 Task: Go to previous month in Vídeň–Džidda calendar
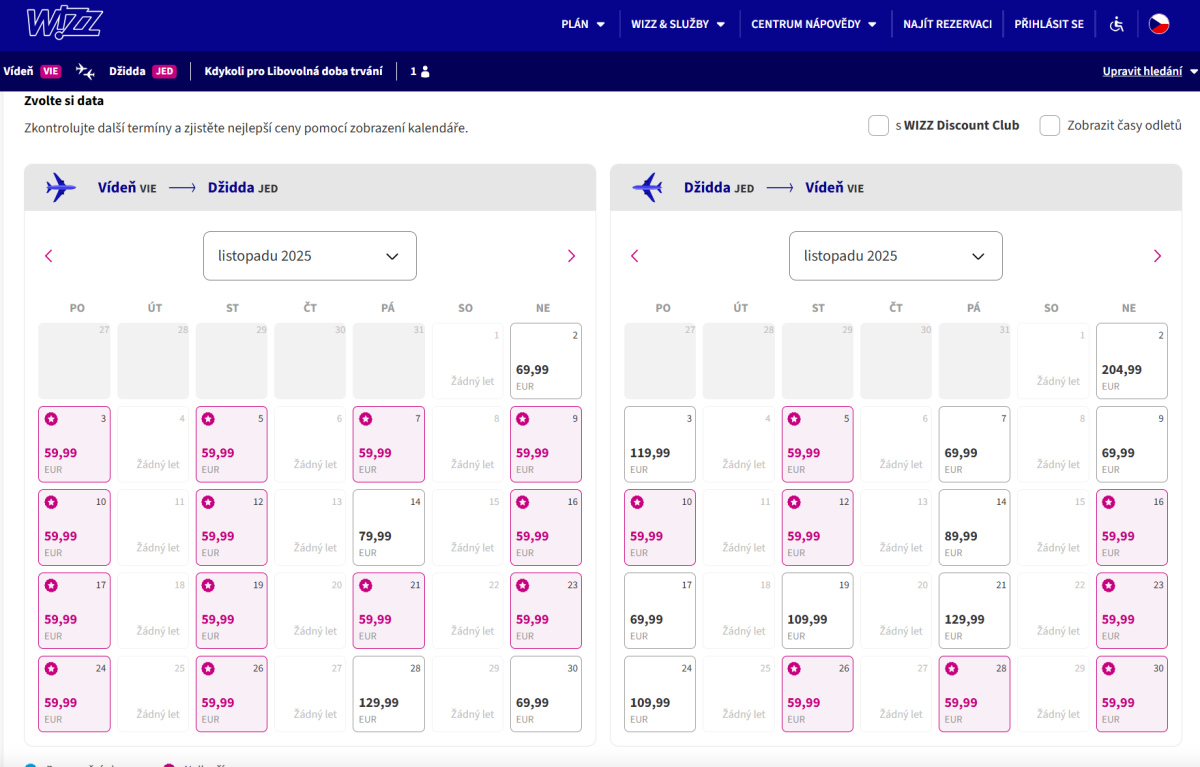pyautogui.click(x=49, y=256)
